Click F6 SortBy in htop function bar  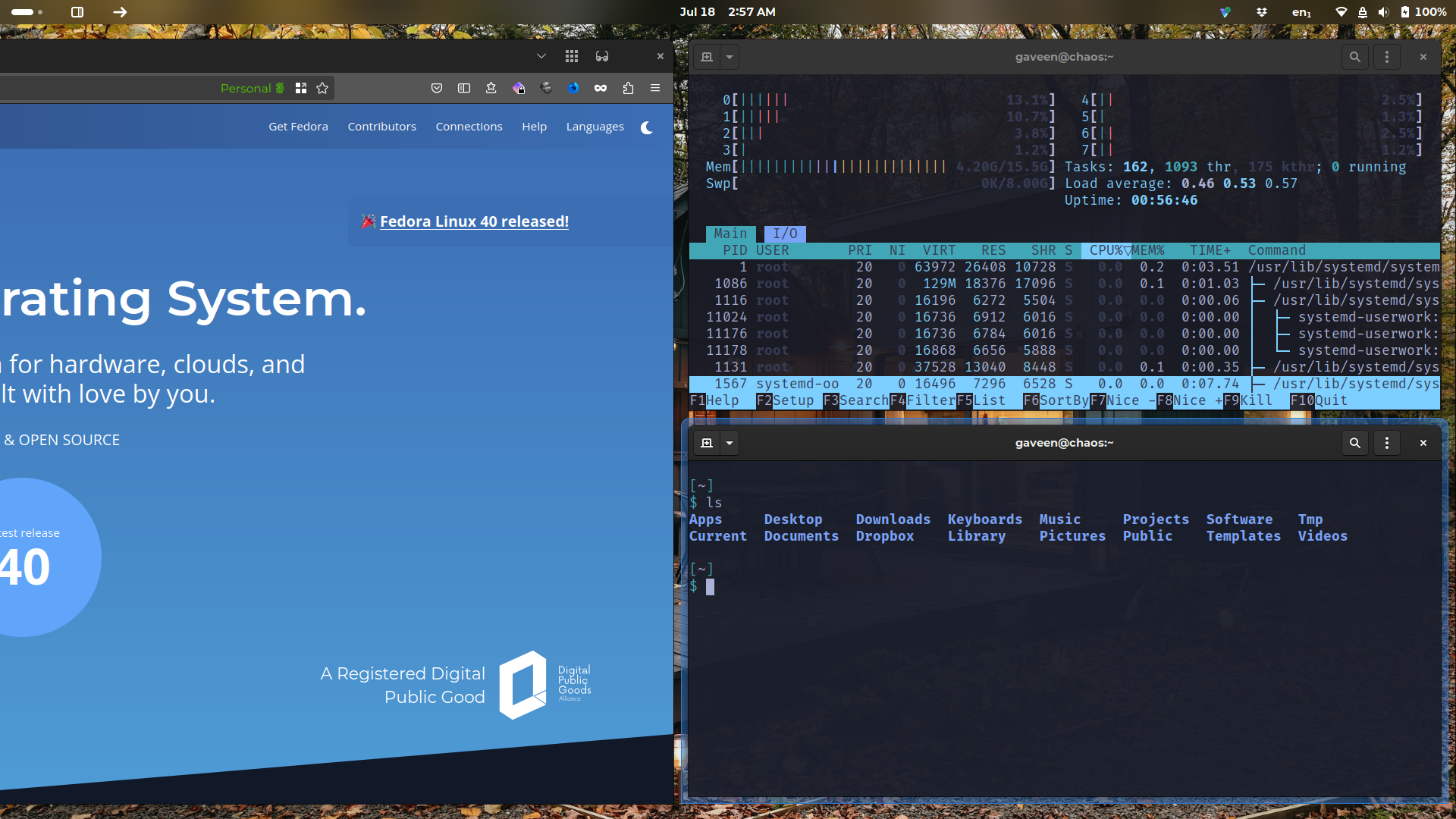point(1056,400)
